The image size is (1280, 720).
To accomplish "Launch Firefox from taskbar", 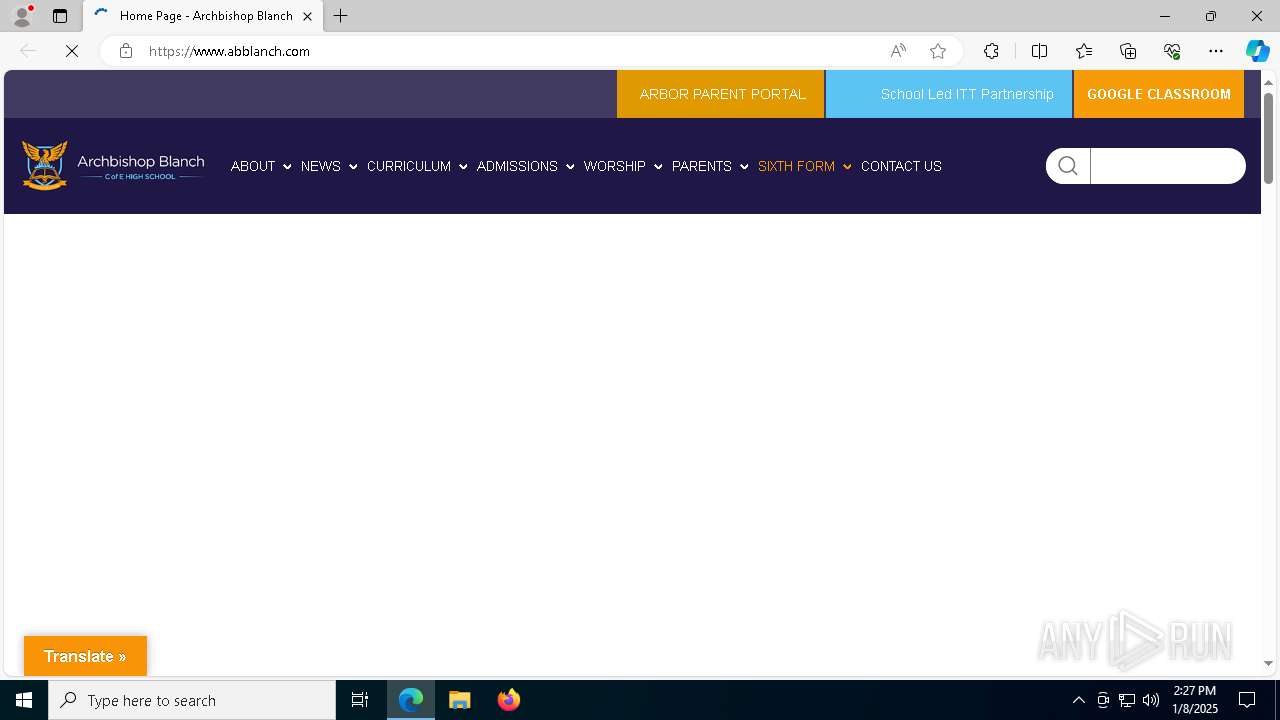I will pos(508,700).
